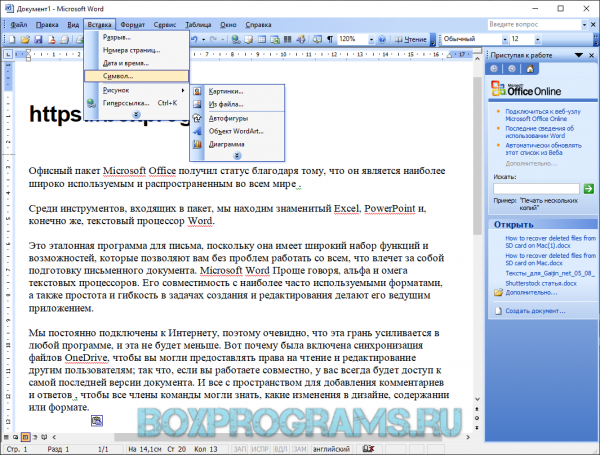Click the Картинки clip art icon
Screen dimensions: 600x455
tap(197, 91)
